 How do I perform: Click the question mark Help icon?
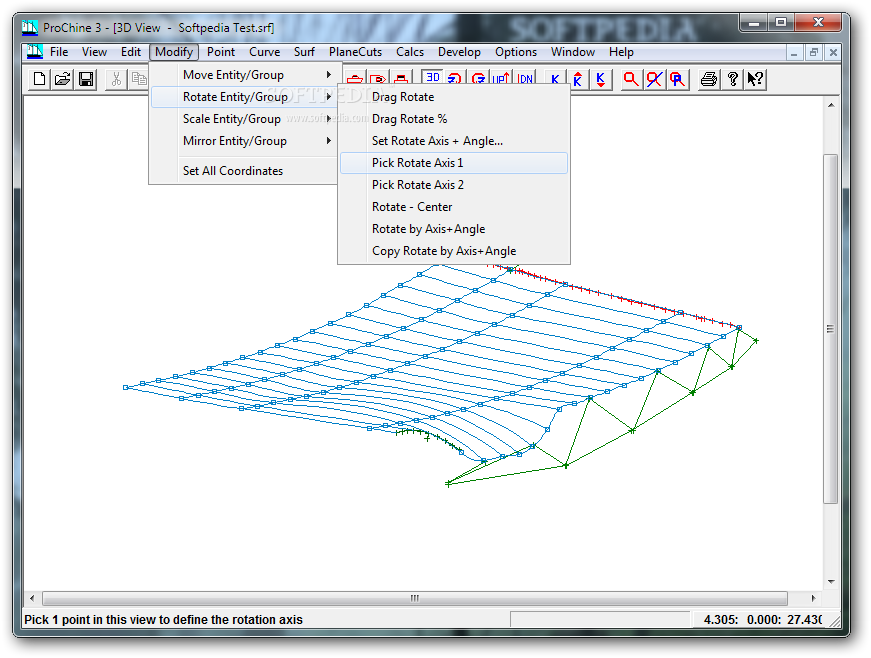click(x=732, y=79)
